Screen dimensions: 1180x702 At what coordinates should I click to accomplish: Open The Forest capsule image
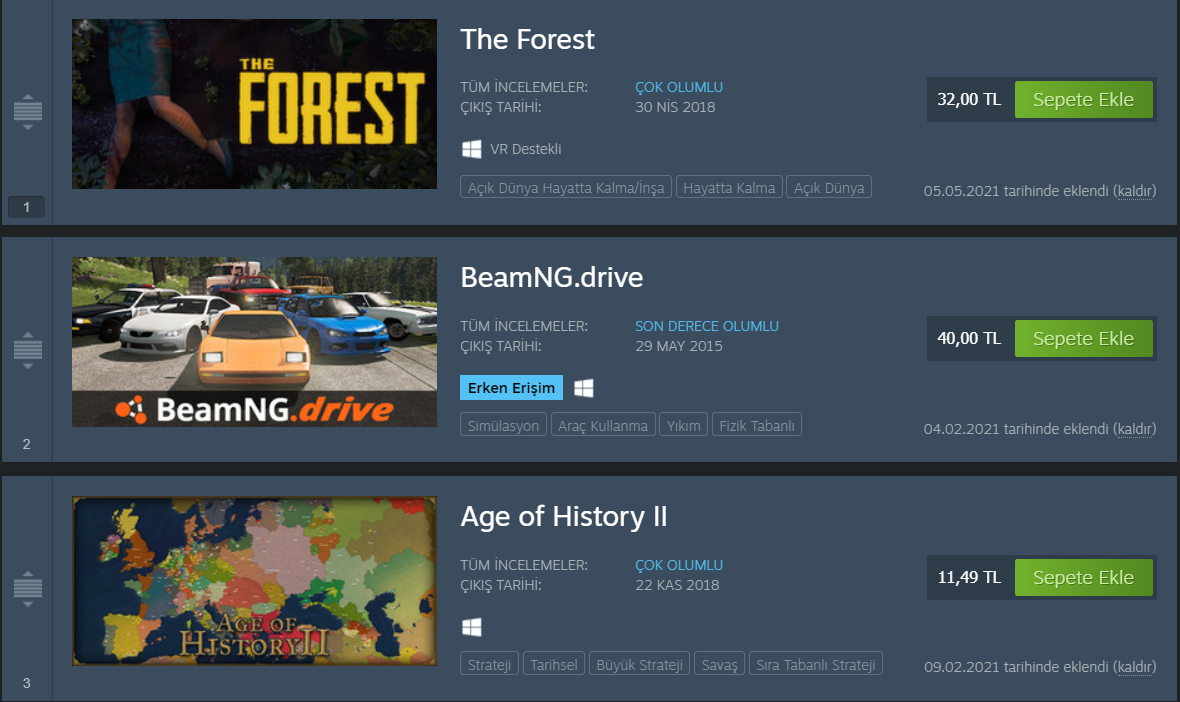[x=254, y=104]
